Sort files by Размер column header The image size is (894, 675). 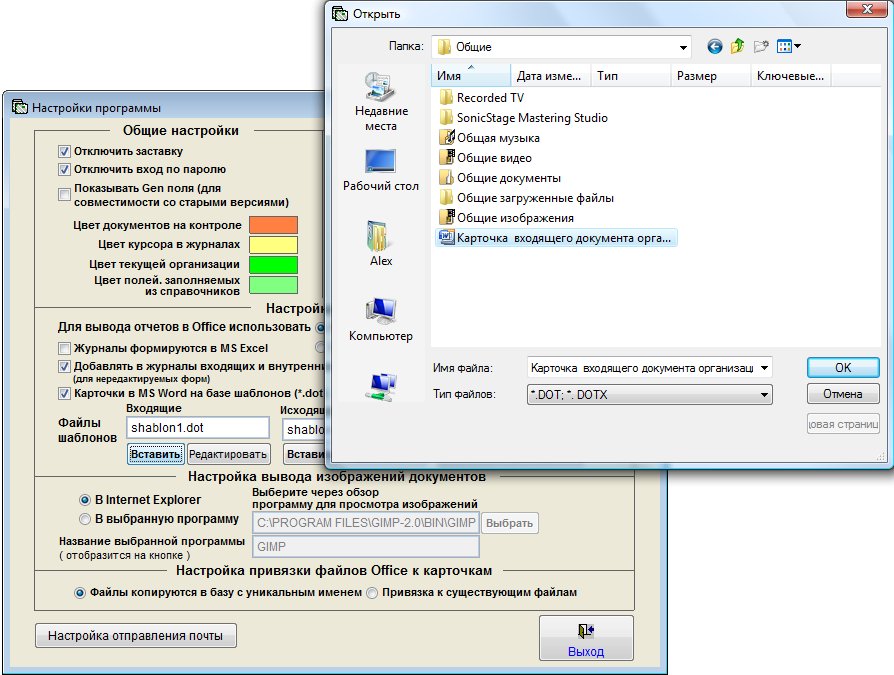[708, 76]
